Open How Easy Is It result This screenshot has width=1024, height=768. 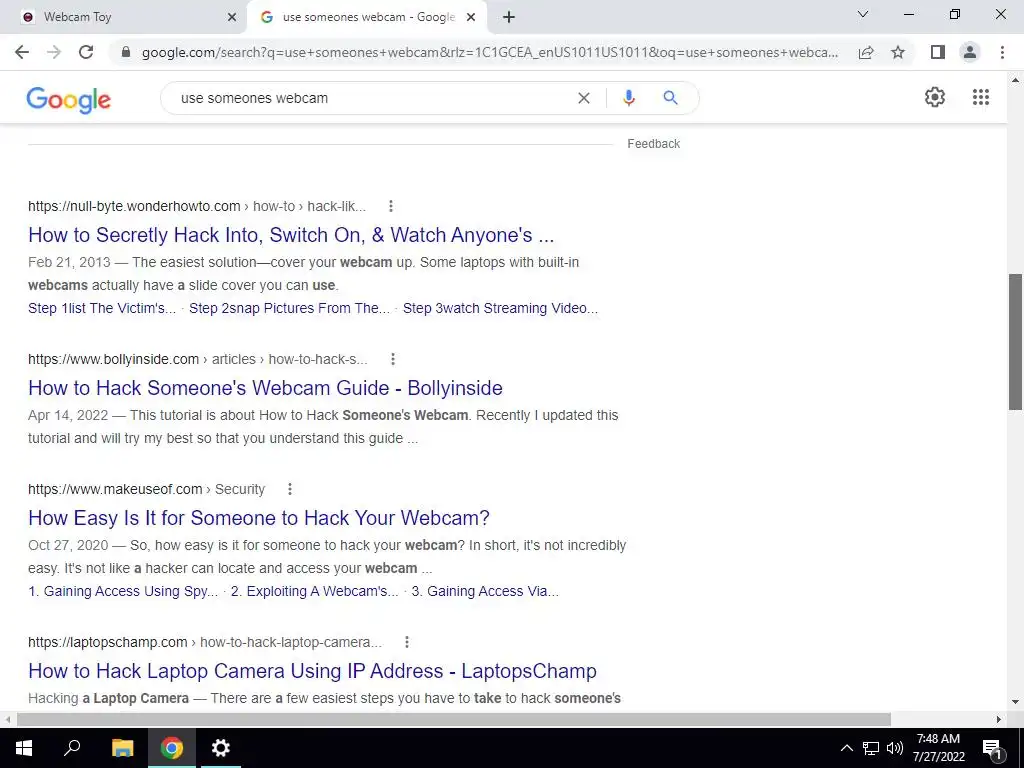(x=259, y=518)
